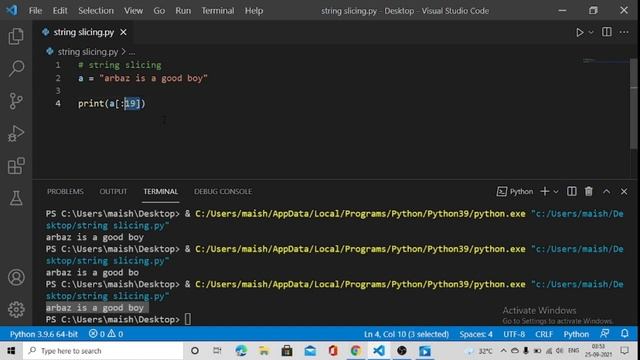
Task: Expand the run button dropdown arrow
Action: tap(591, 32)
